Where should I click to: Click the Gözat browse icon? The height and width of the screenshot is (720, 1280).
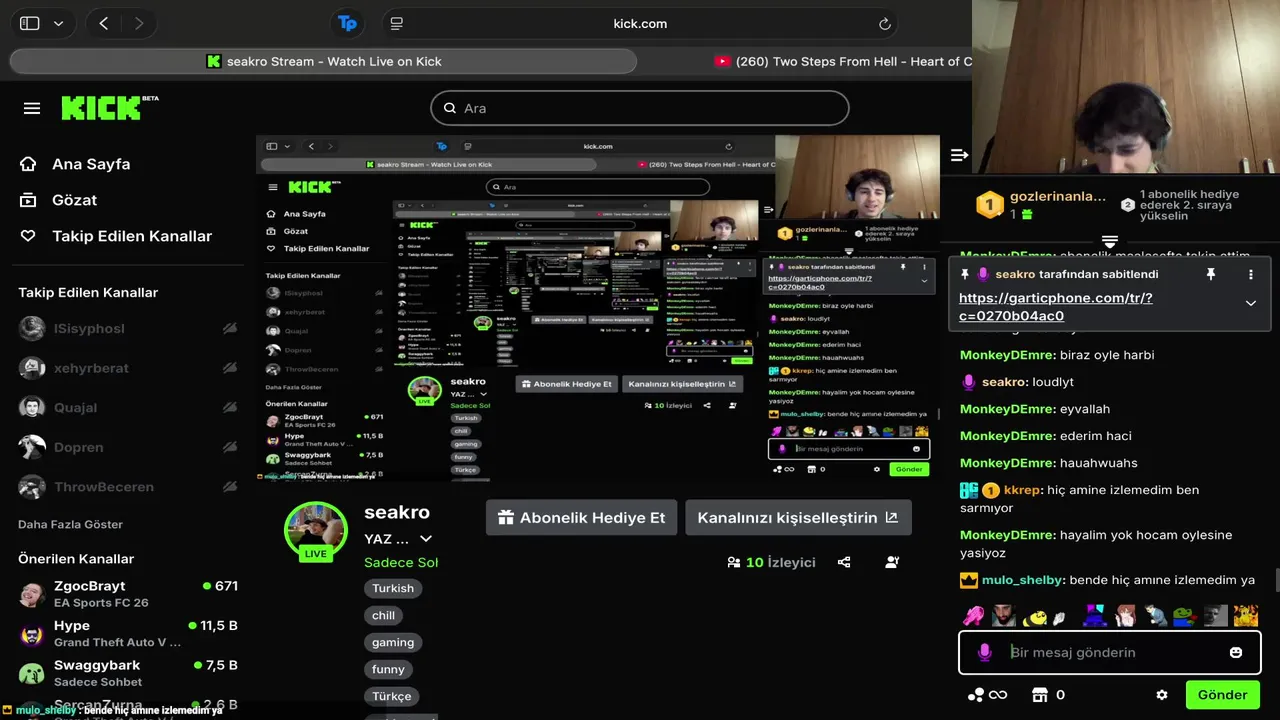click(29, 200)
